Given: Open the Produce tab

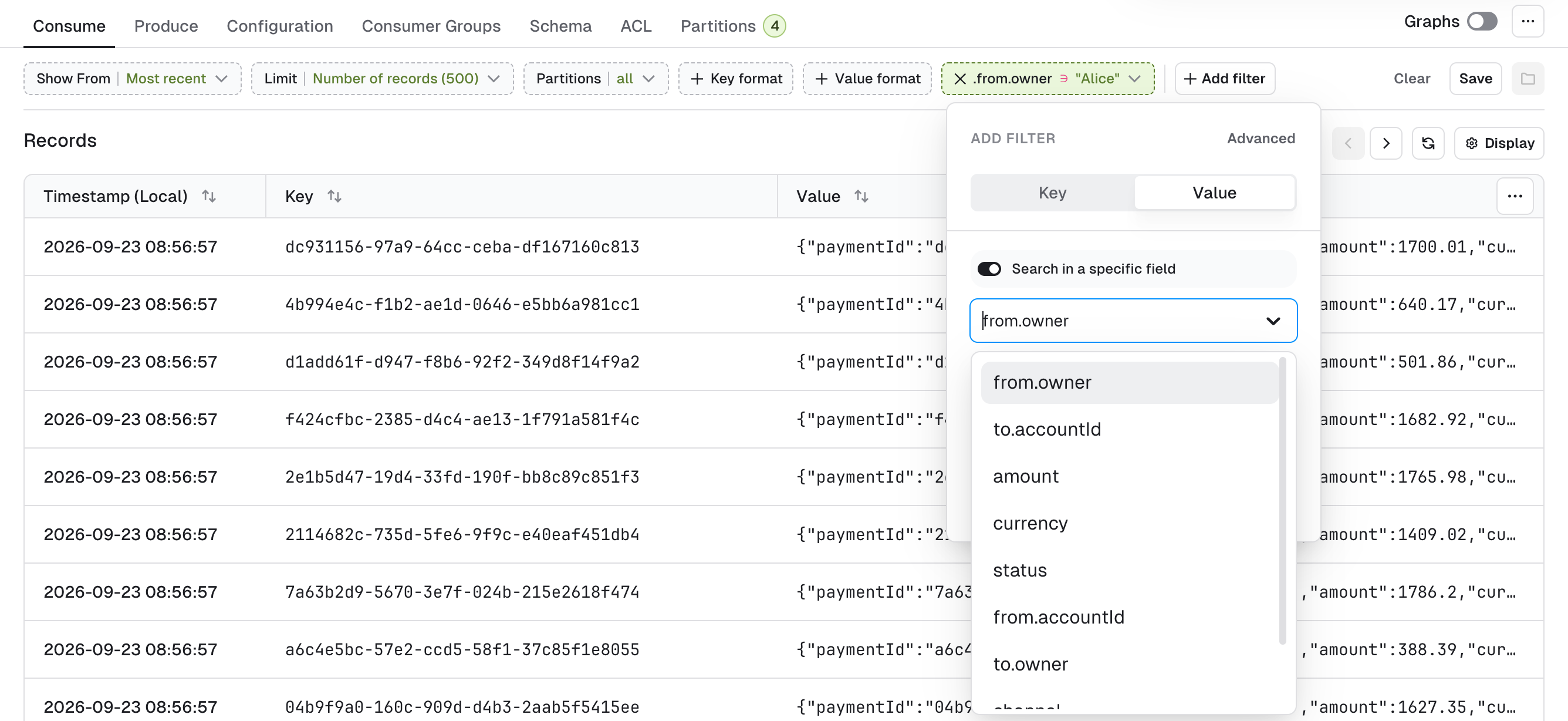Looking at the screenshot, I should click(x=166, y=26).
